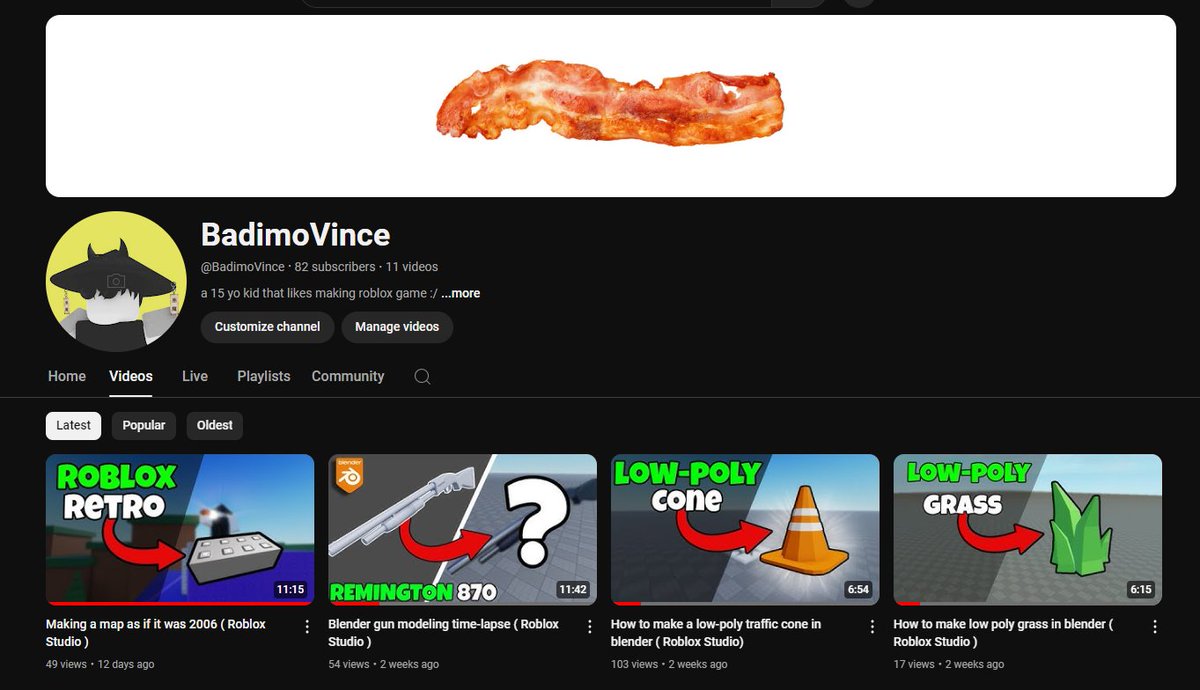Select the Latest sort chip
This screenshot has height=690, width=1200.
pos(73,425)
